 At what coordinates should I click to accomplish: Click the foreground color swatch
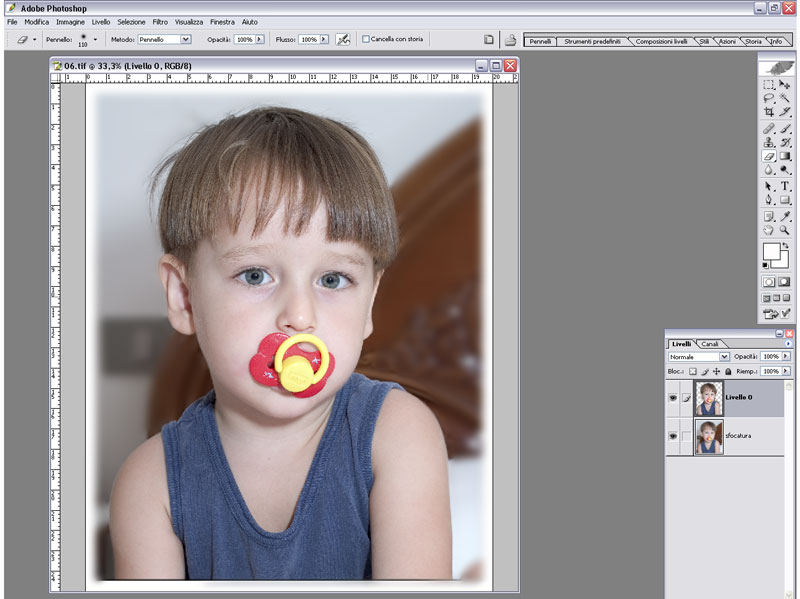pyautogui.click(x=771, y=252)
